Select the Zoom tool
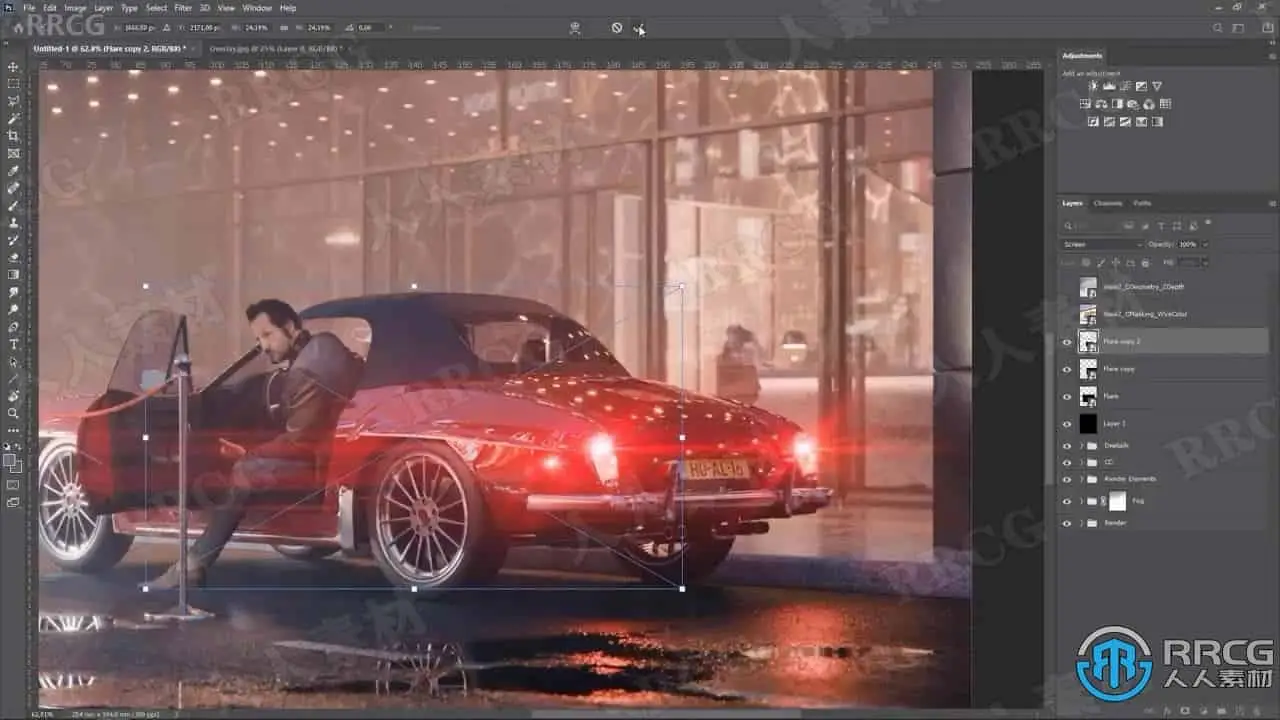 pos(13,413)
